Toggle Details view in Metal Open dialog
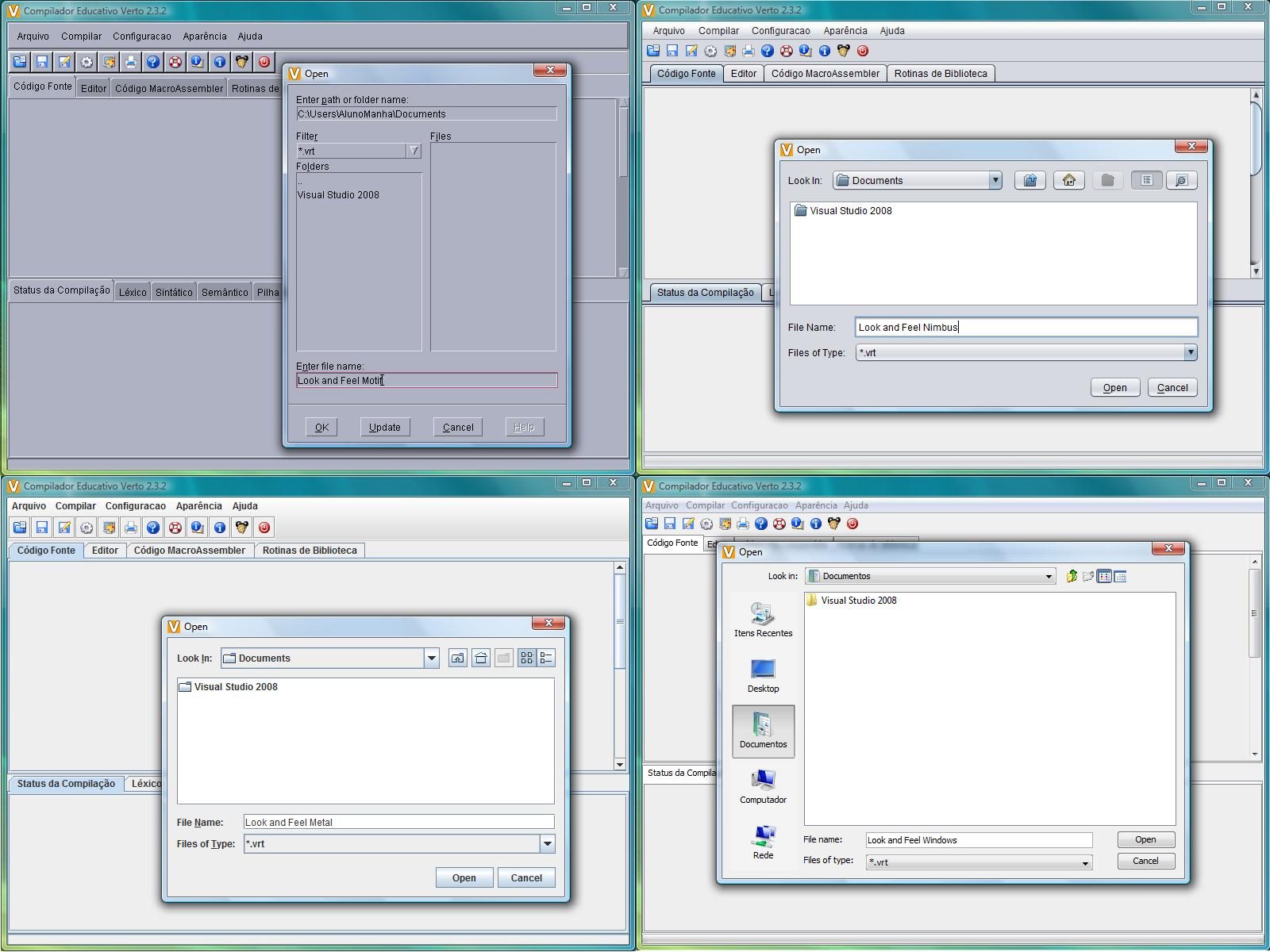 tap(546, 658)
